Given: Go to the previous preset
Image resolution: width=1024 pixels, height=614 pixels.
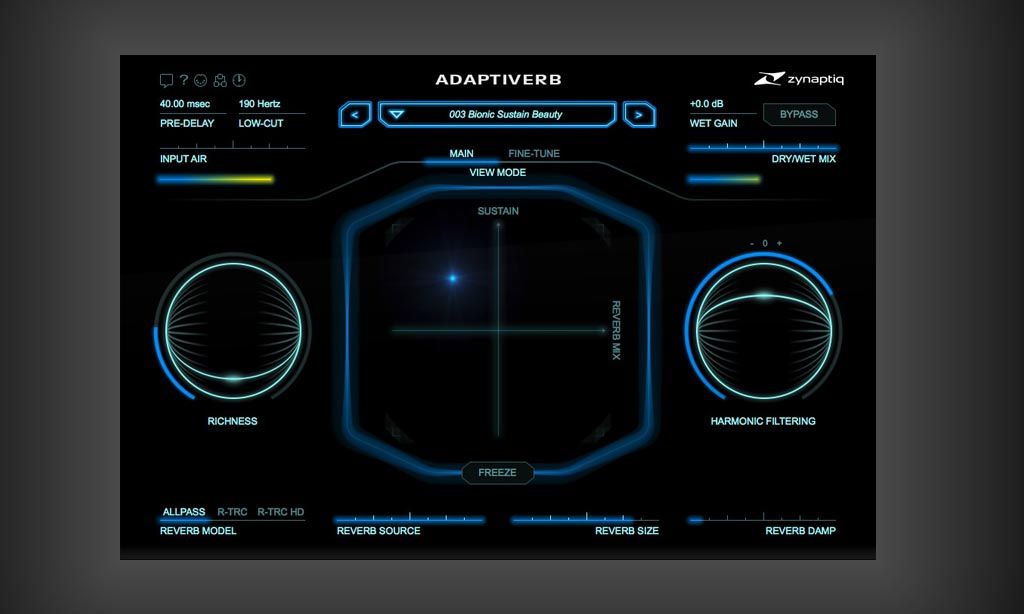Looking at the screenshot, I should [355, 114].
